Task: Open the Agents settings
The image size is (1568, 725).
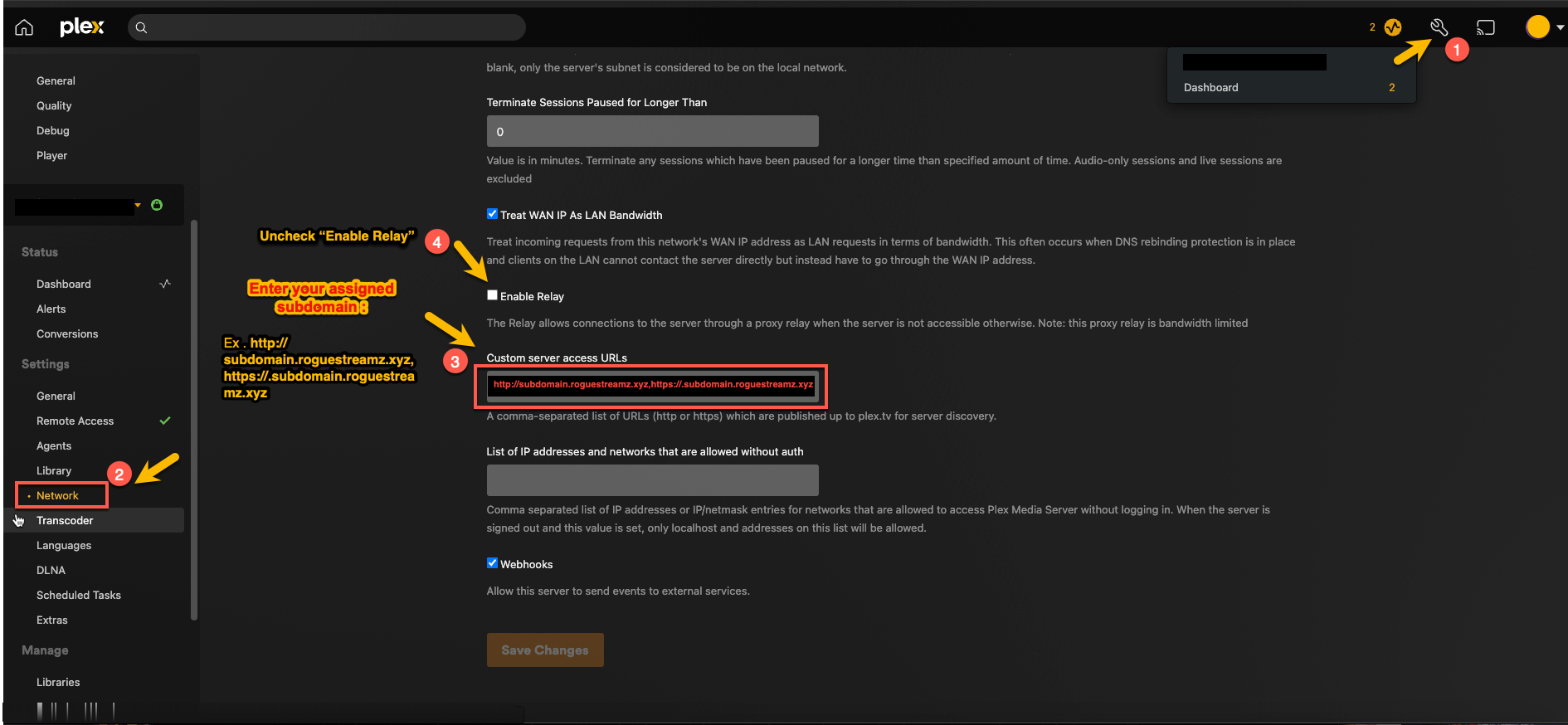Action: click(54, 445)
